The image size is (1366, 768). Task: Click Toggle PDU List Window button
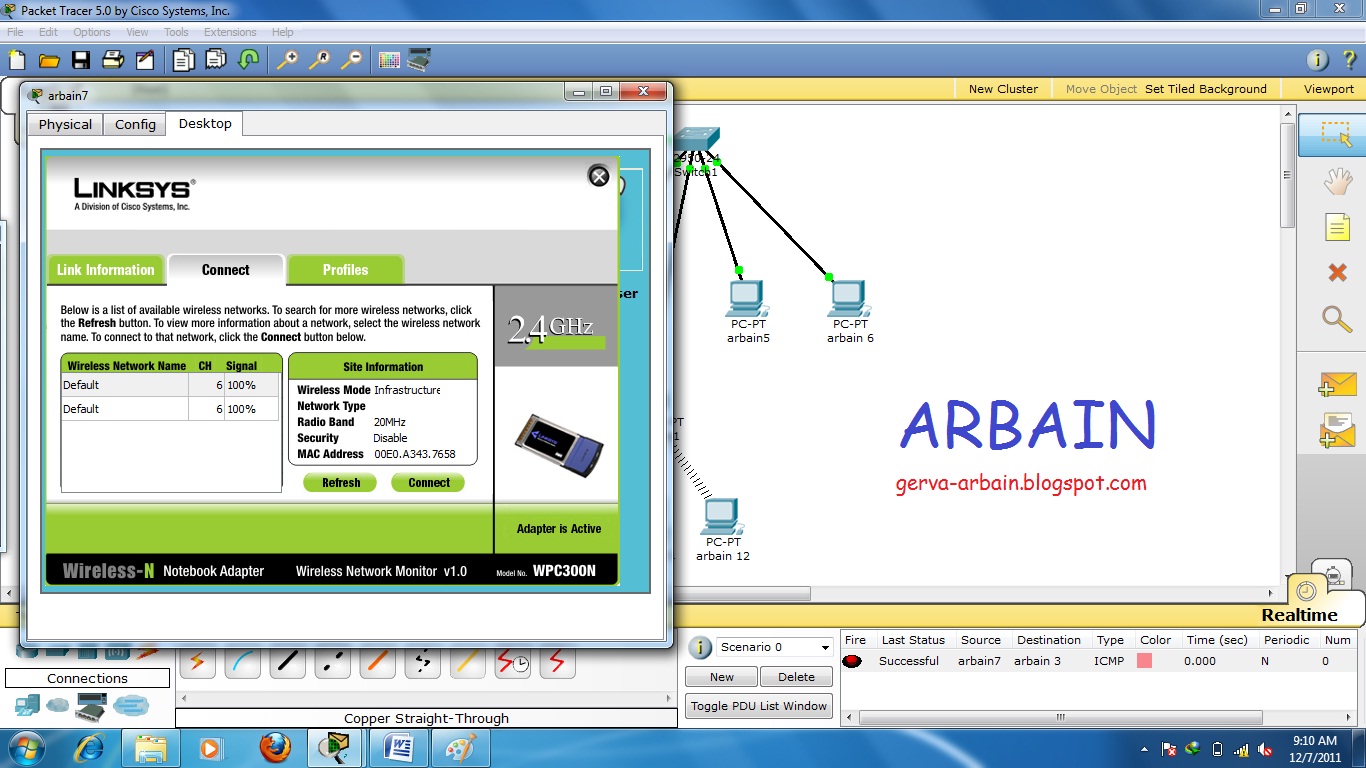pos(759,706)
